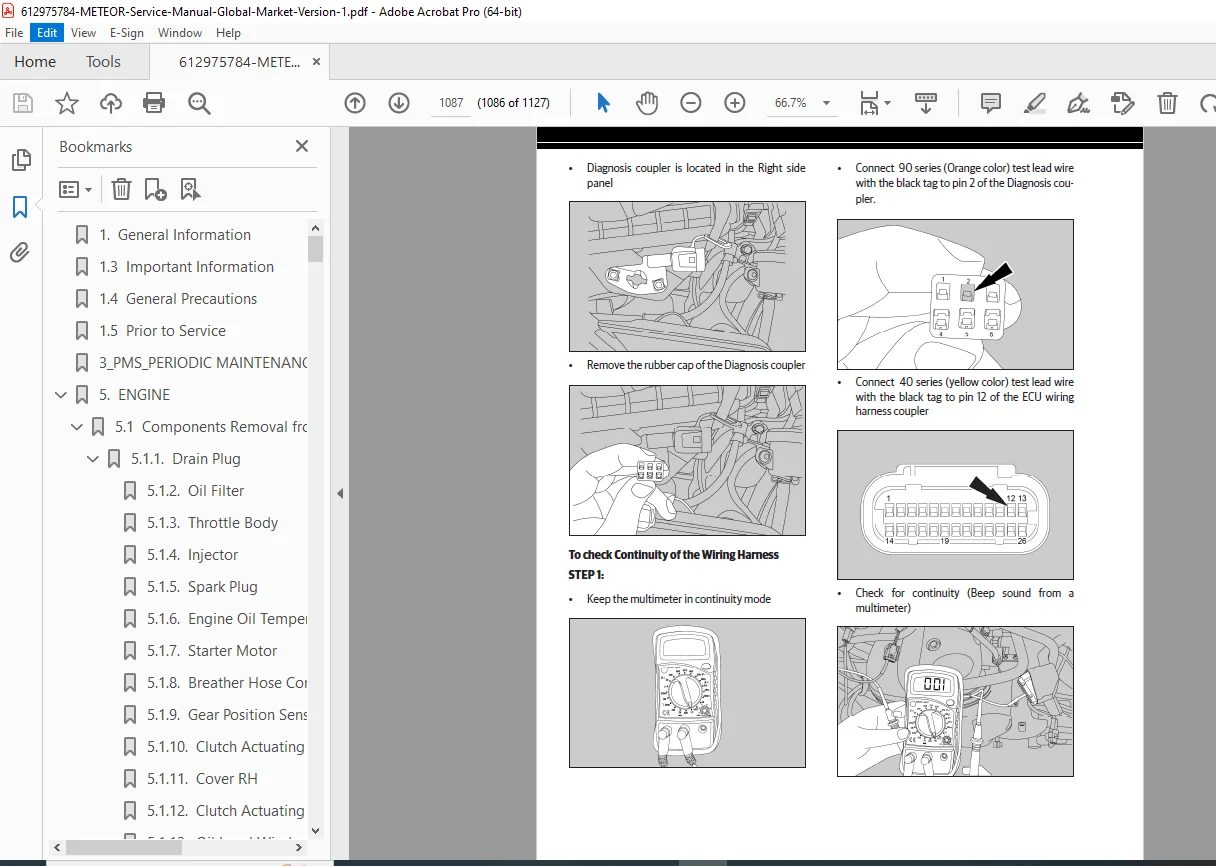Click the page number input field

tap(451, 103)
